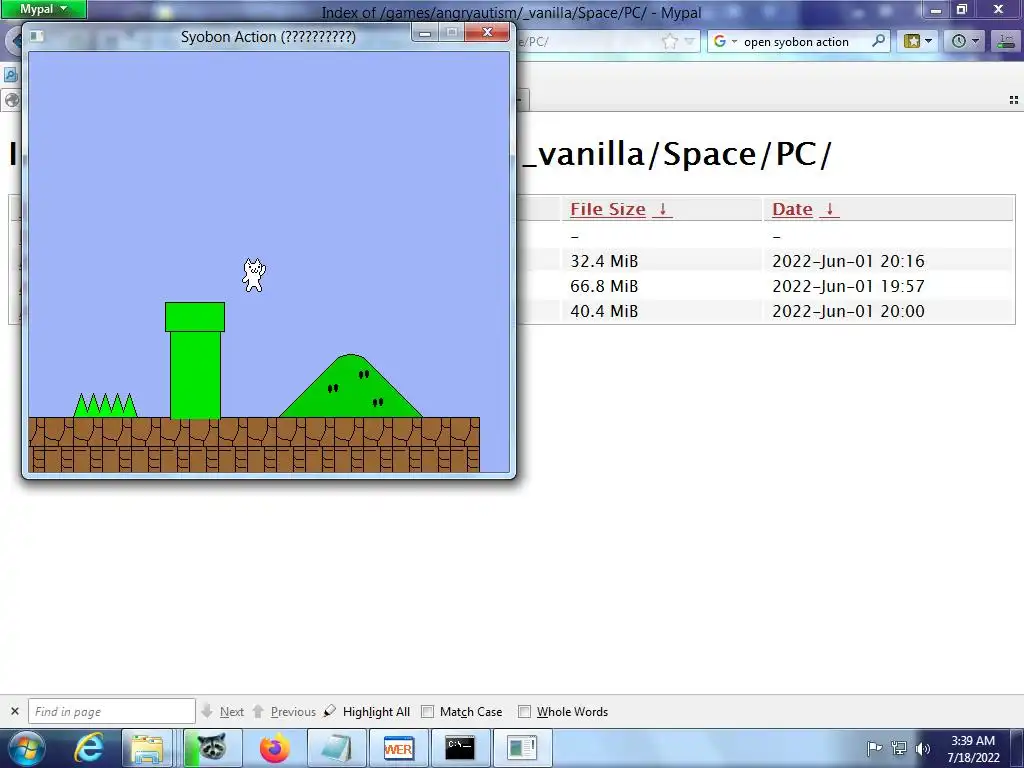
Task: Open the bookmarks menu toolbar button
Action: coord(912,41)
